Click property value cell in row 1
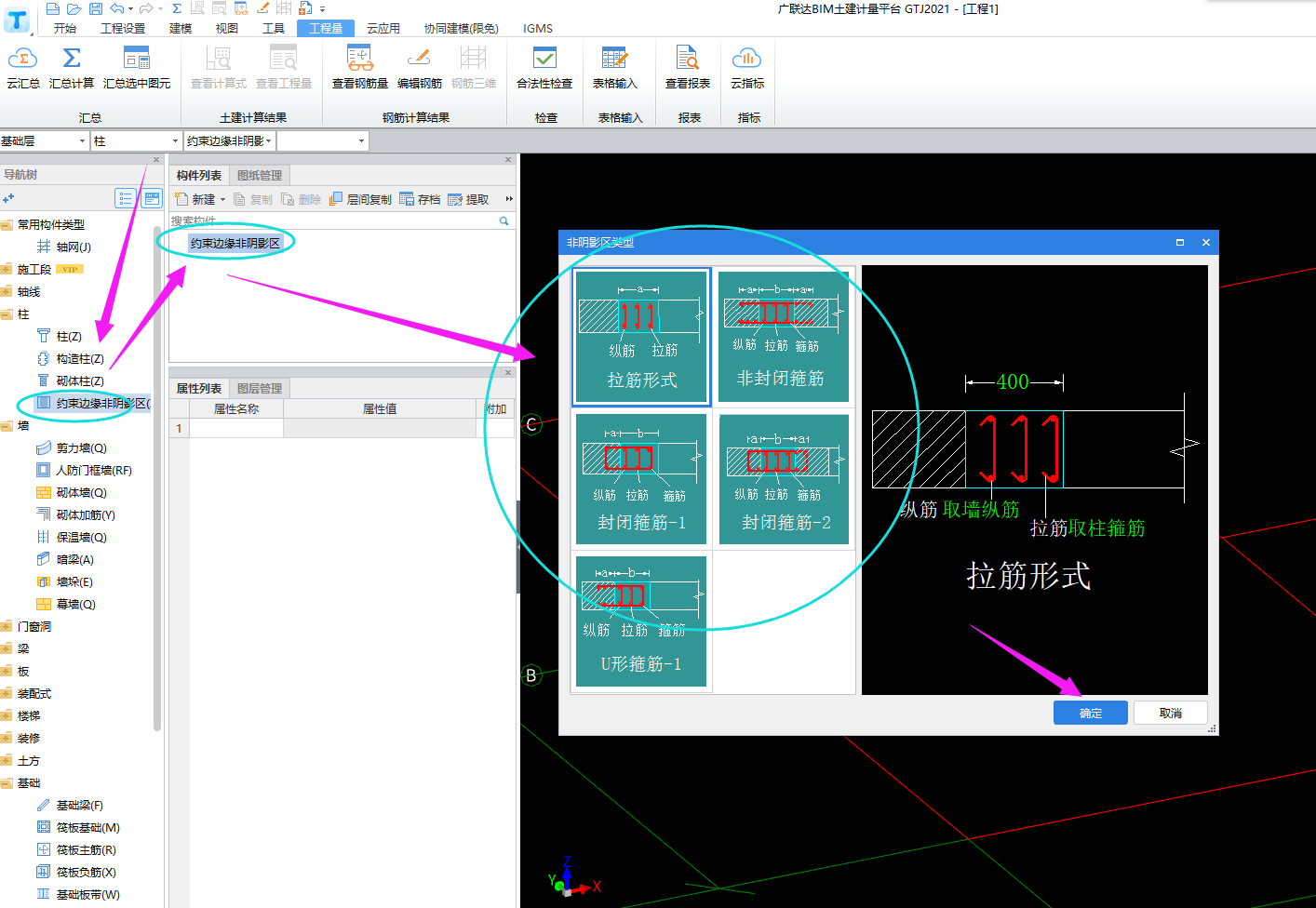This screenshot has height=908, width=1316. (x=380, y=428)
